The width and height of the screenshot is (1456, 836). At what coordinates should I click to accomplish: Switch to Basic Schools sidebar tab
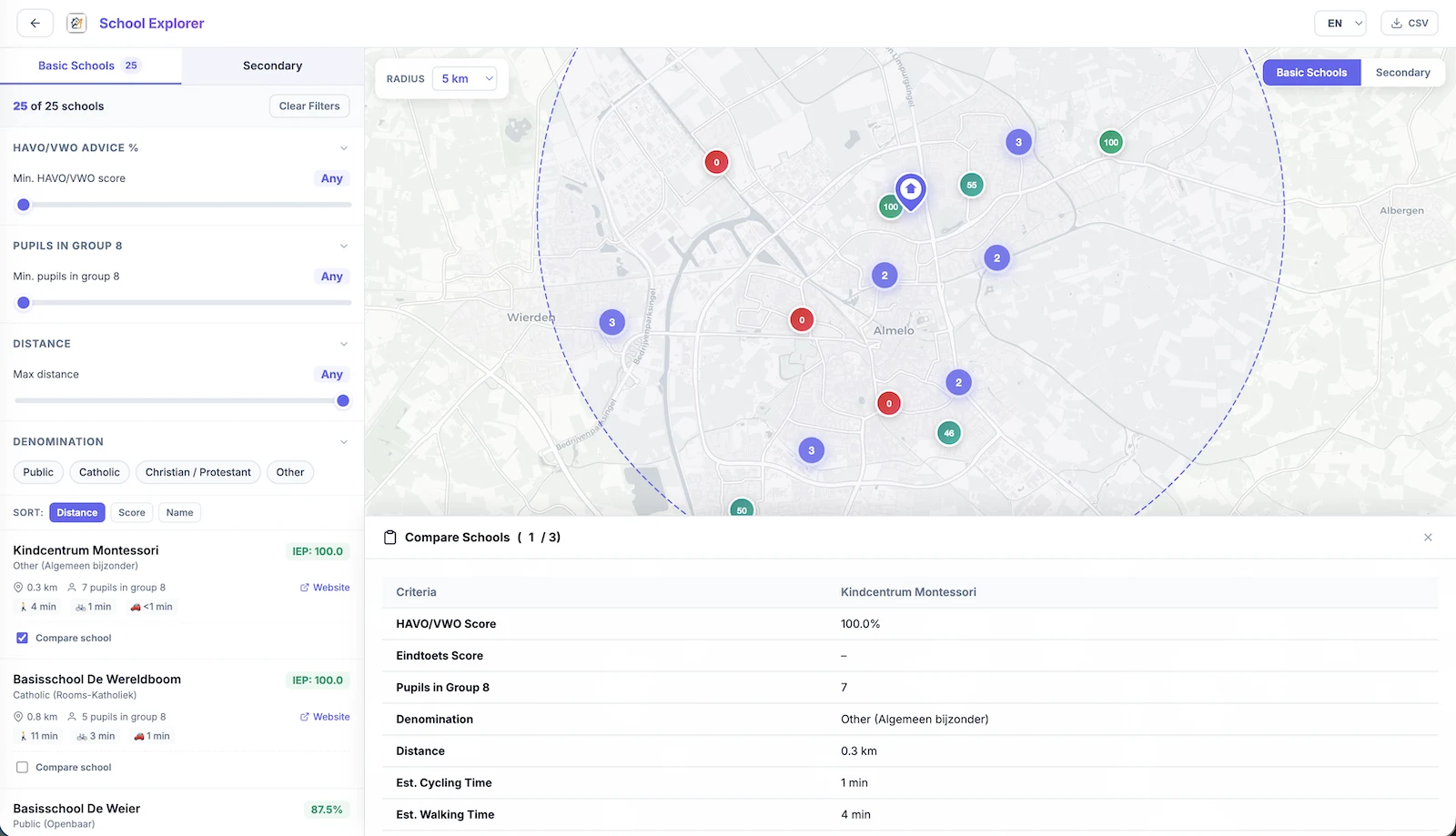point(90,65)
